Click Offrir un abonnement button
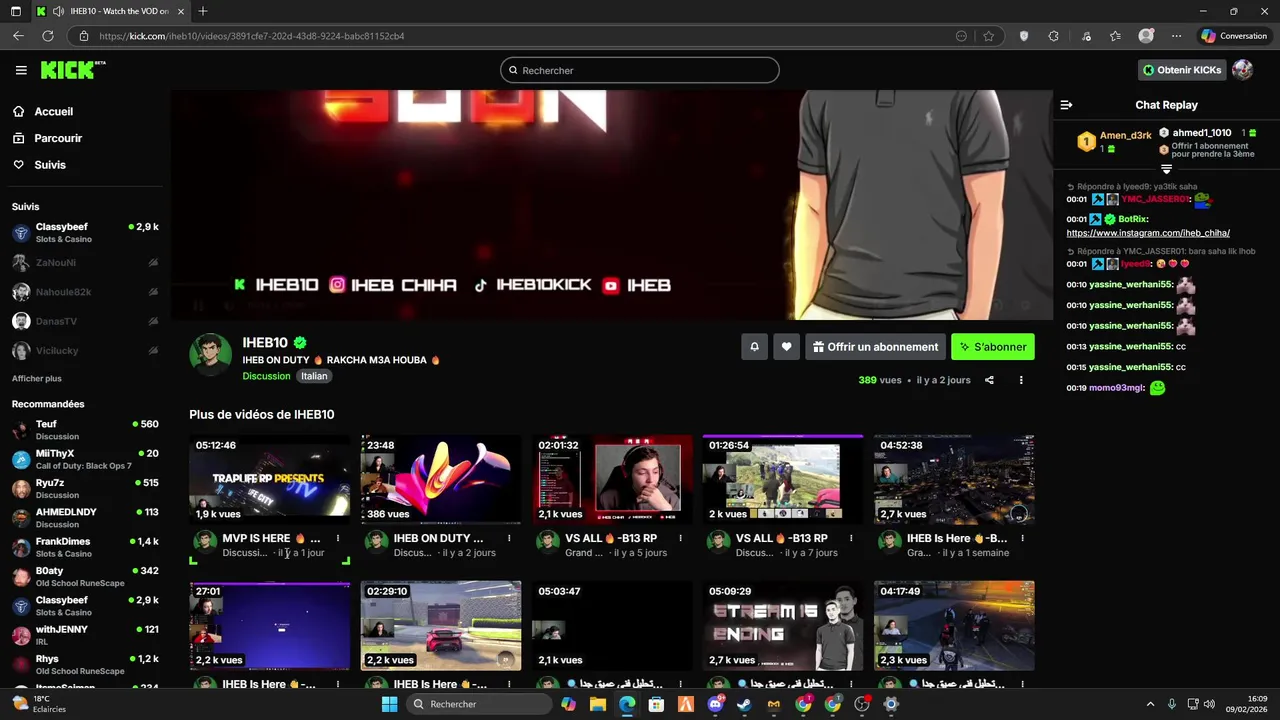The width and height of the screenshot is (1280, 720). pyautogui.click(x=875, y=347)
